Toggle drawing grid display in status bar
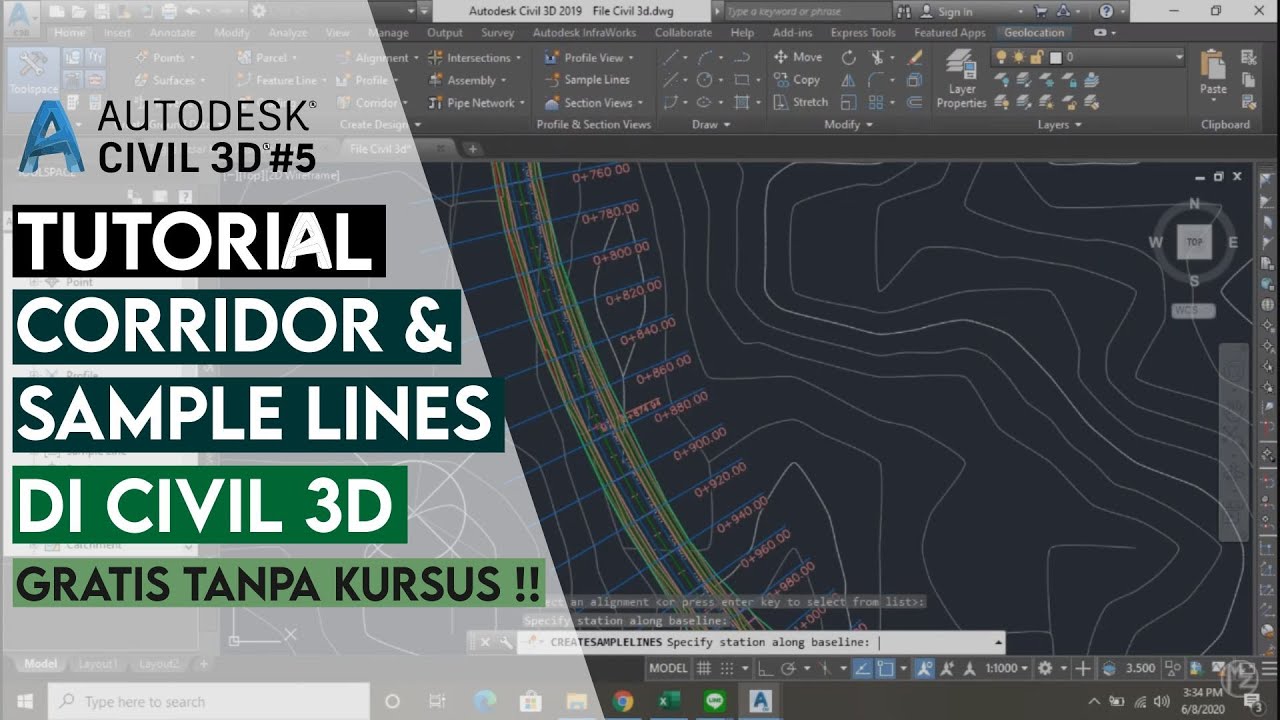Viewport: 1280px width, 720px height. [704, 668]
